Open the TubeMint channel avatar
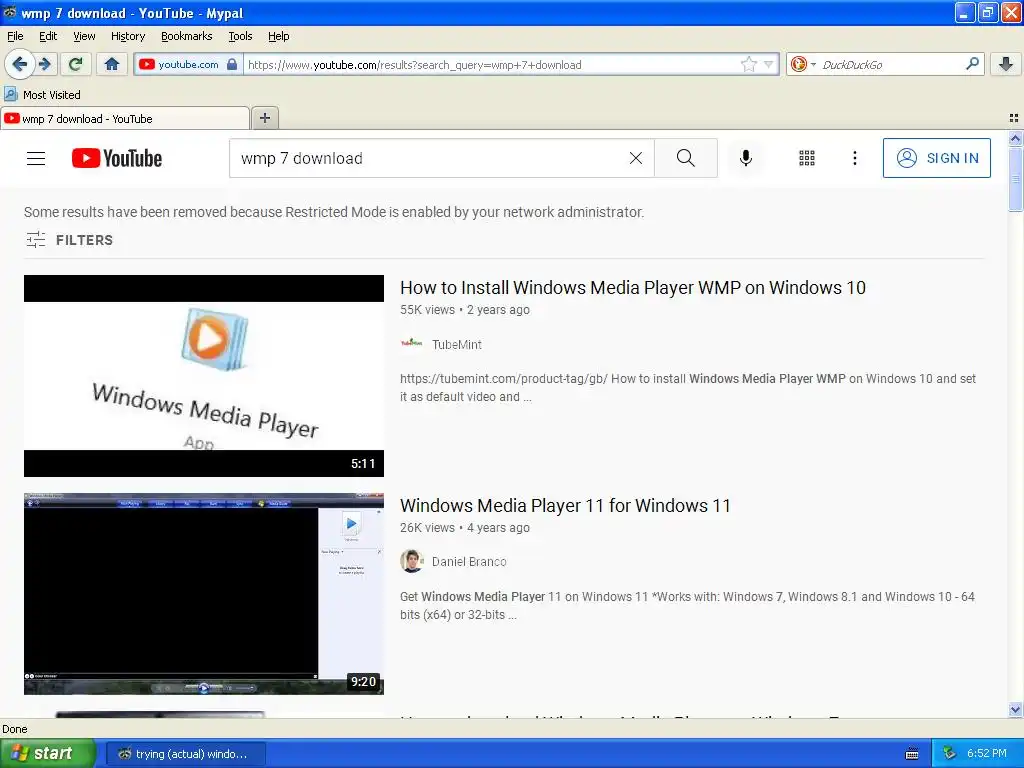1024x768 pixels. tap(411, 344)
